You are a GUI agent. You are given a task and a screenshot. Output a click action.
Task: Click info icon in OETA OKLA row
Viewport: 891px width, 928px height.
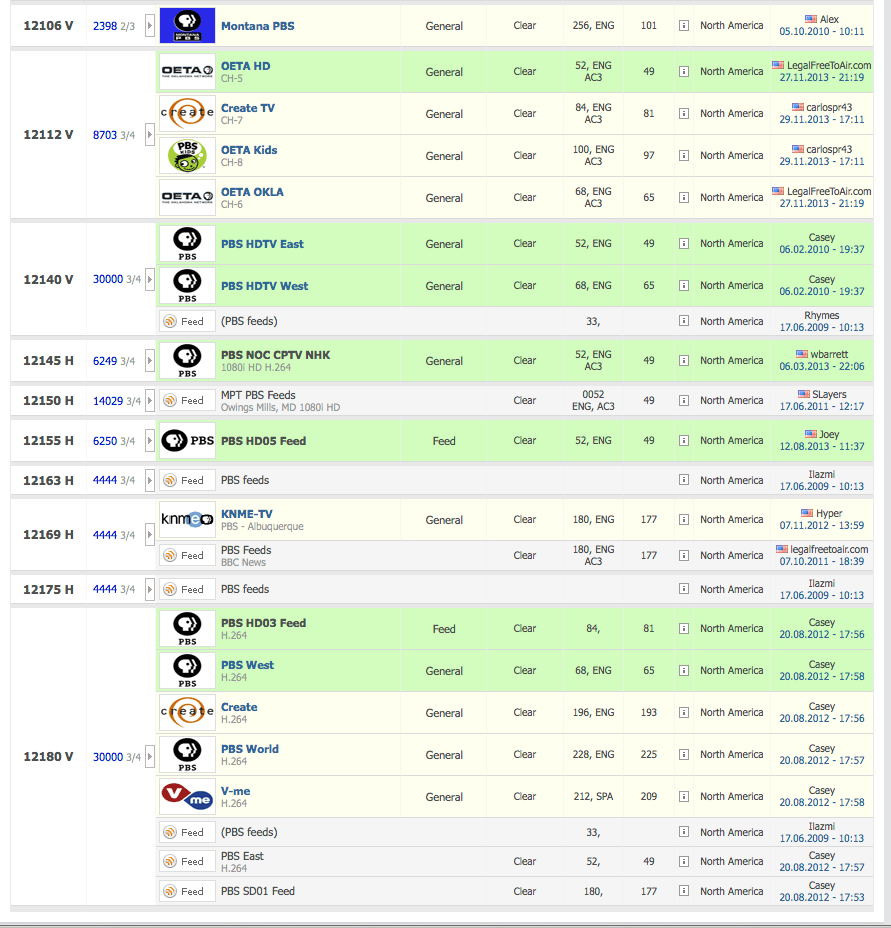(684, 198)
